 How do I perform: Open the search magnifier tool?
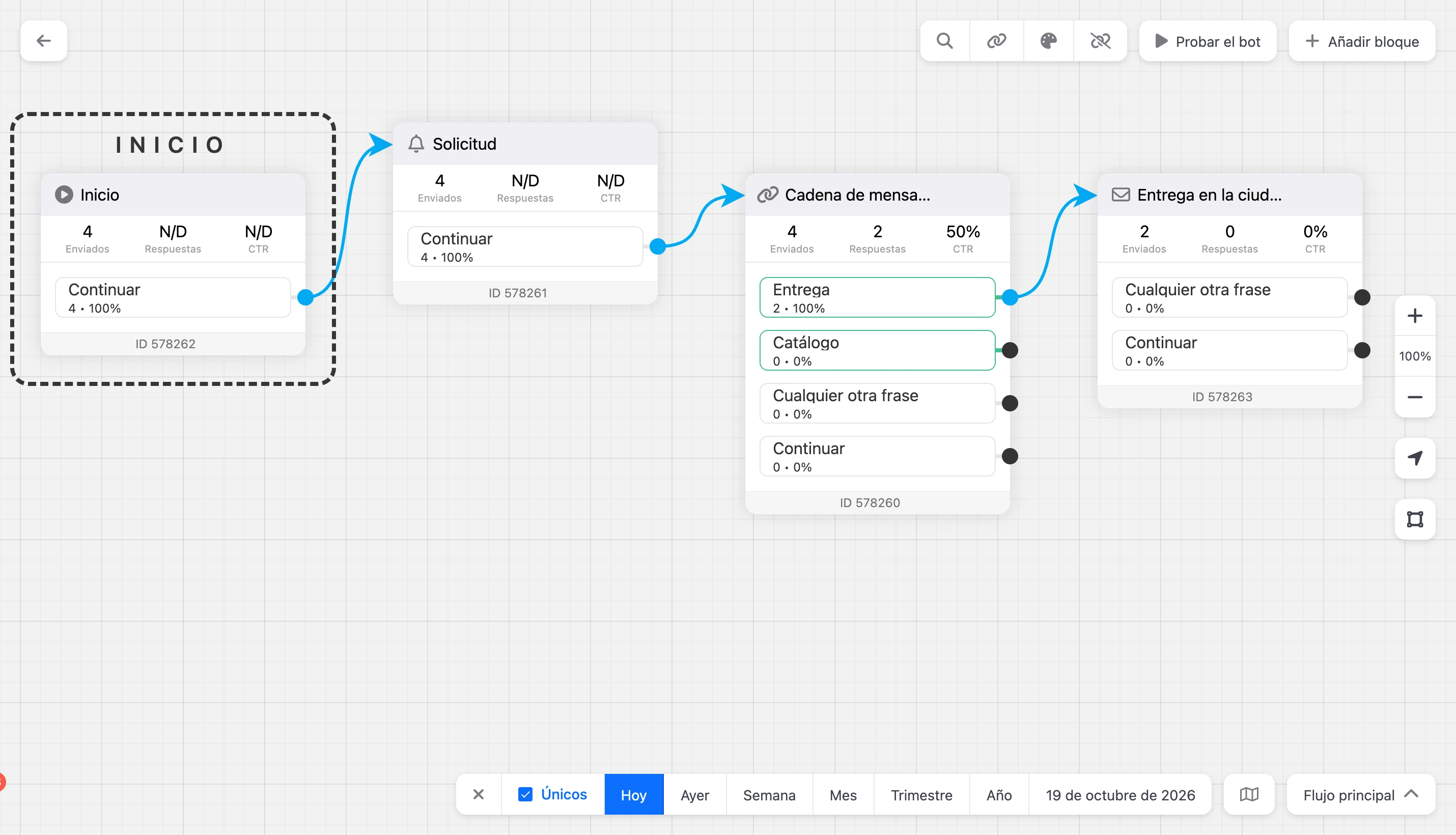(944, 41)
